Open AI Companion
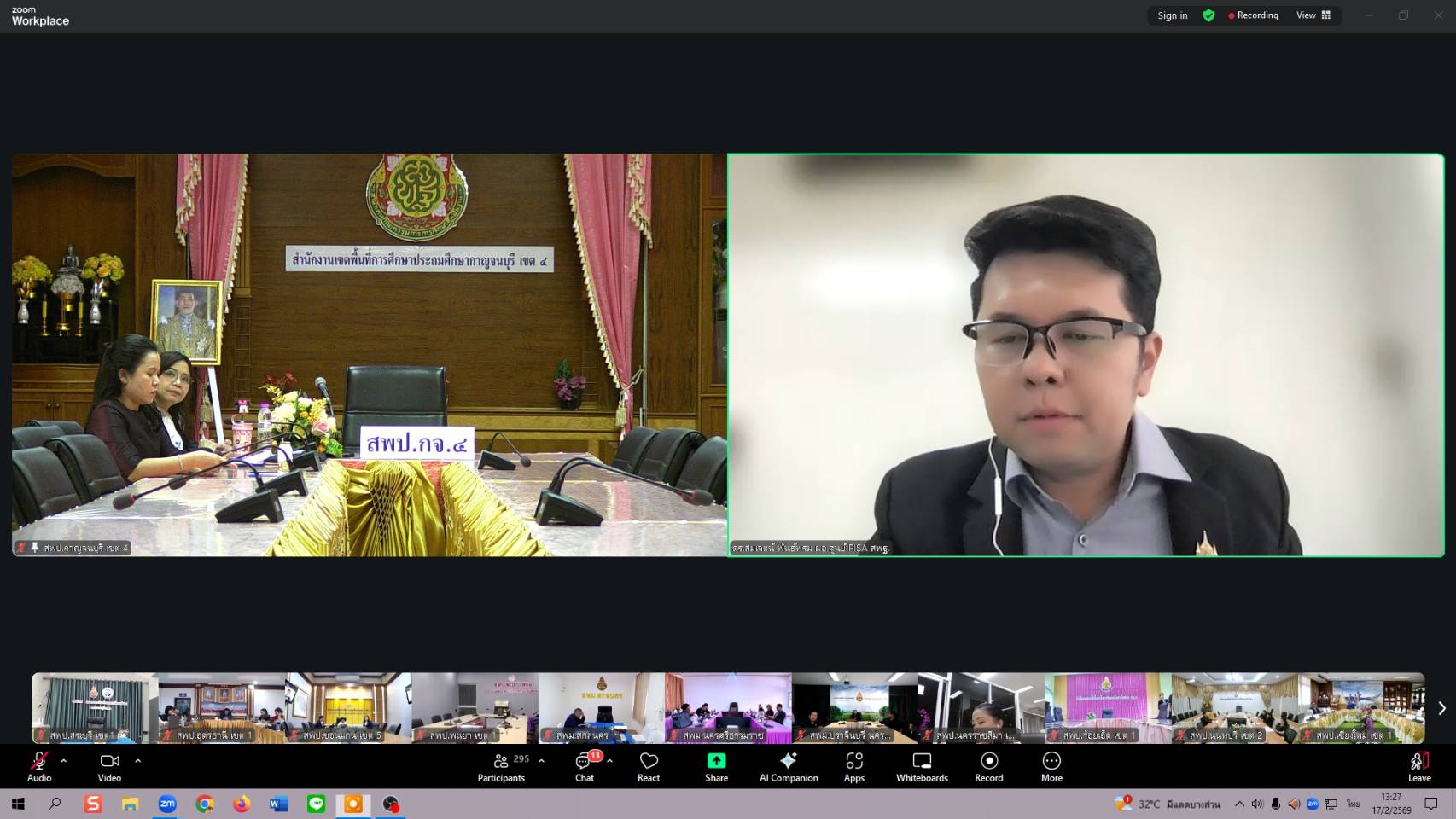 coord(789,765)
